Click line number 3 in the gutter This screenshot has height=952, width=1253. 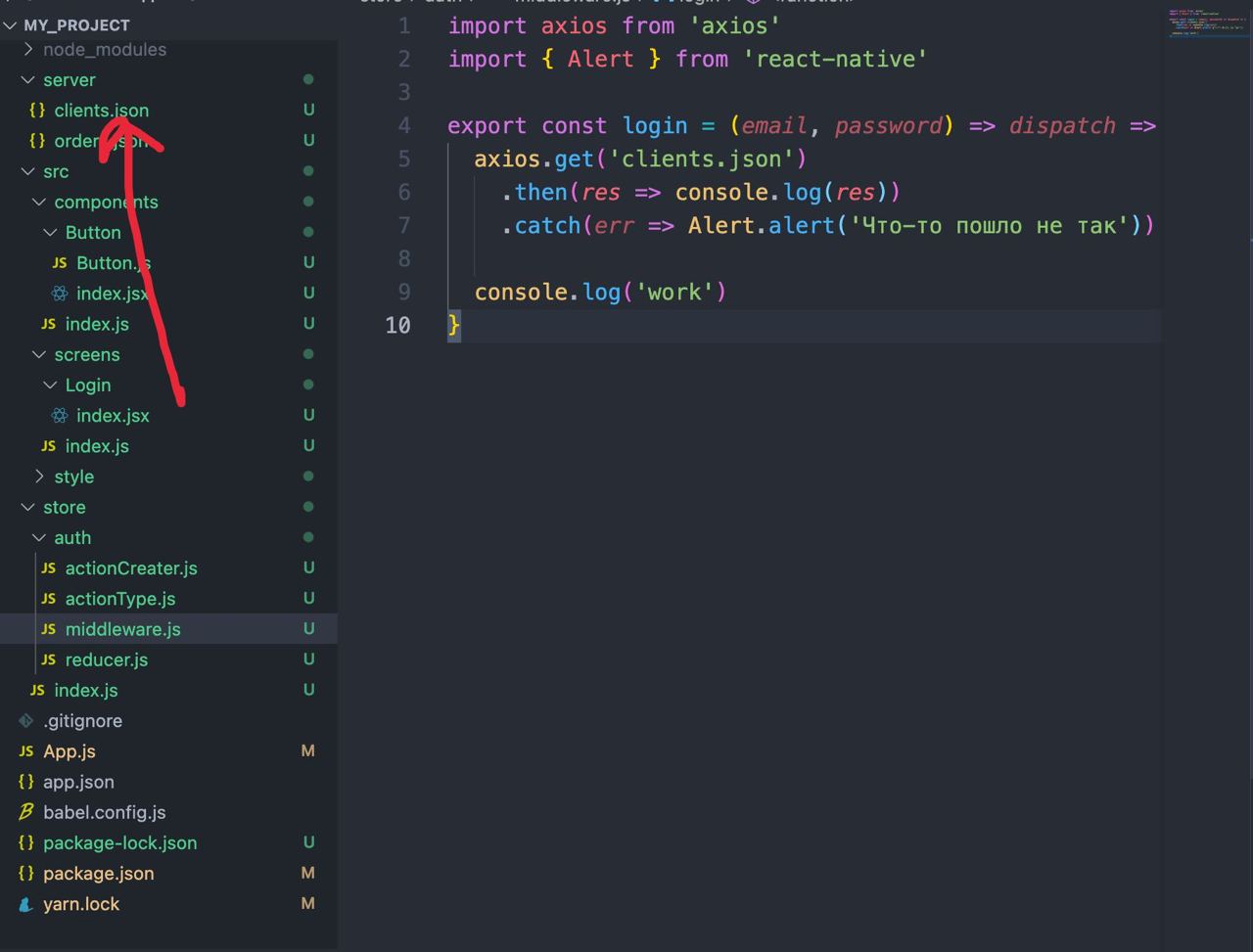(404, 92)
